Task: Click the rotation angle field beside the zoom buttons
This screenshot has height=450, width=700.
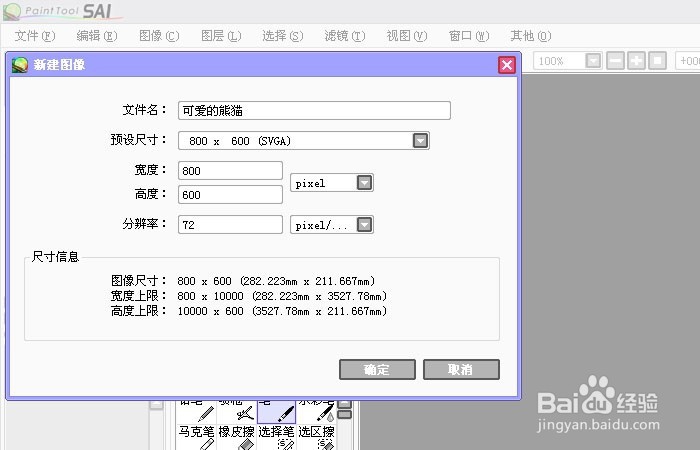Action: coord(688,61)
